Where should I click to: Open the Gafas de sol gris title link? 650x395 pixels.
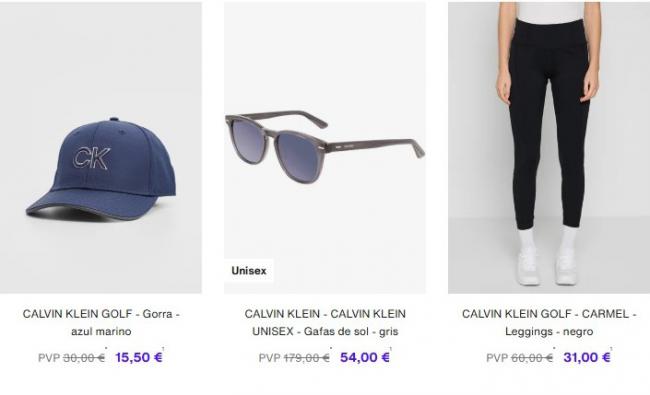pyautogui.click(x=325, y=322)
